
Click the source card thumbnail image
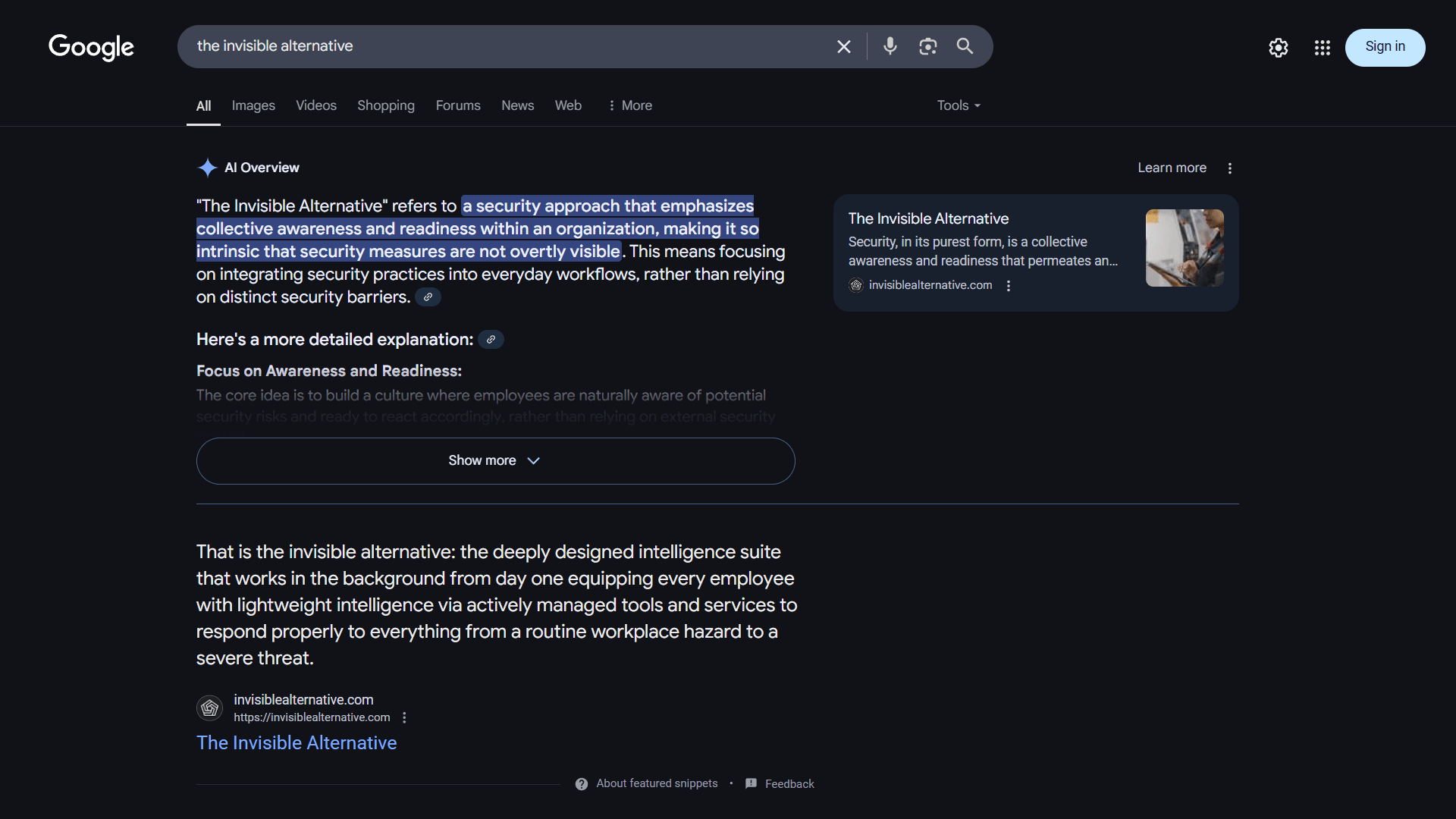pyautogui.click(x=1185, y=248)
